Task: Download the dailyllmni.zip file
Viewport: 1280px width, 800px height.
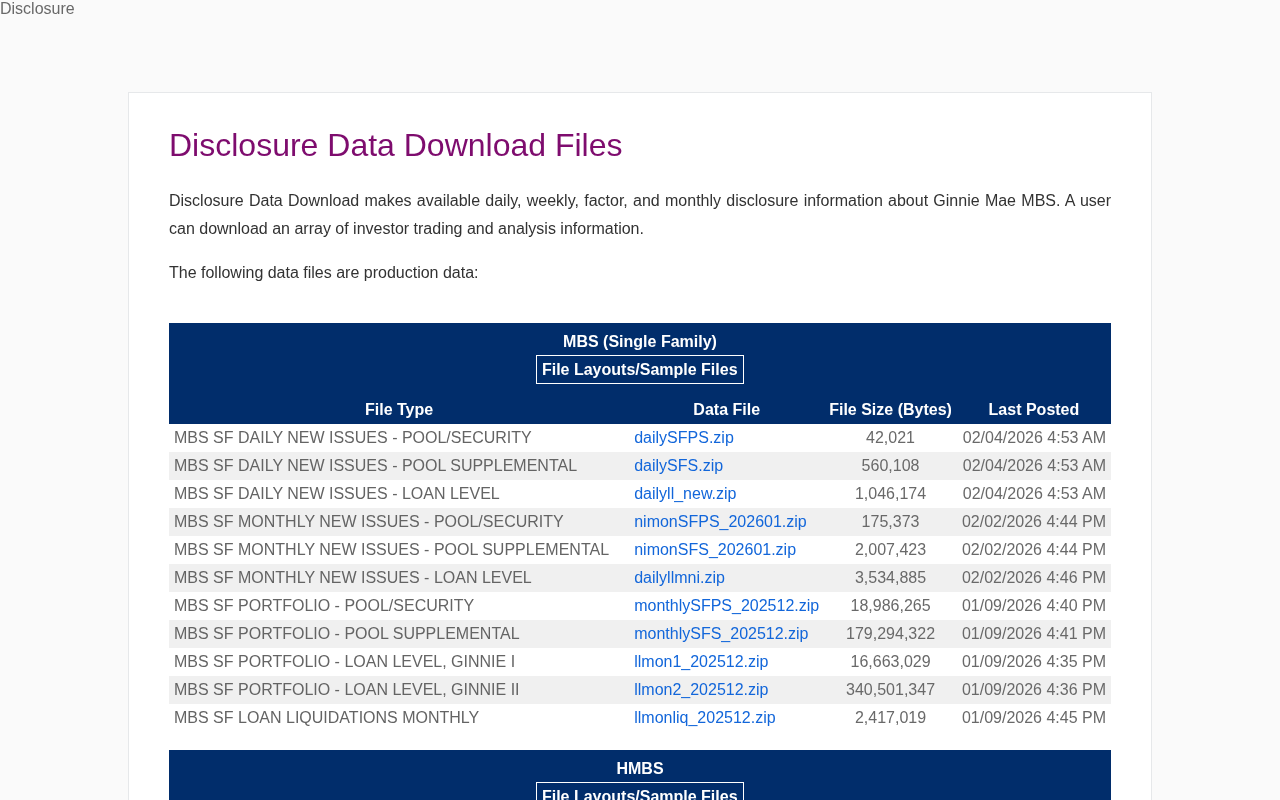Action: point(679,578)
